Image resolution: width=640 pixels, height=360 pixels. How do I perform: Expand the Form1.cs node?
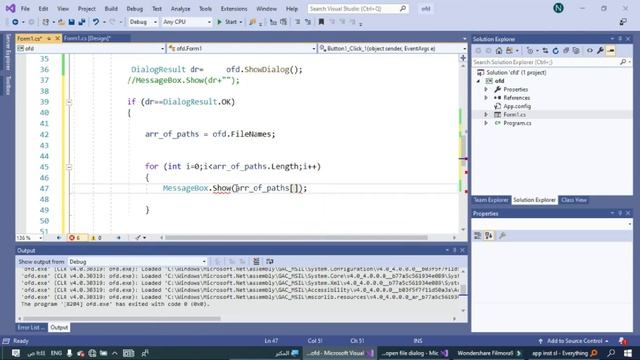486,115
